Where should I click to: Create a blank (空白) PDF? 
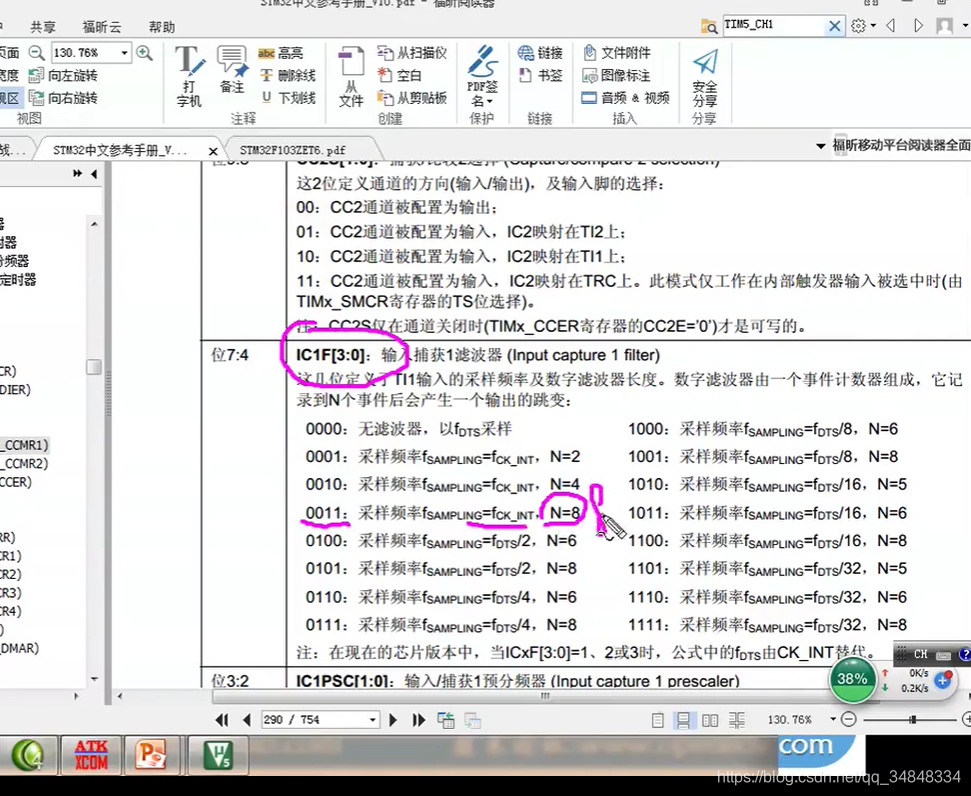pyautogui.click(x=399, y=76)
